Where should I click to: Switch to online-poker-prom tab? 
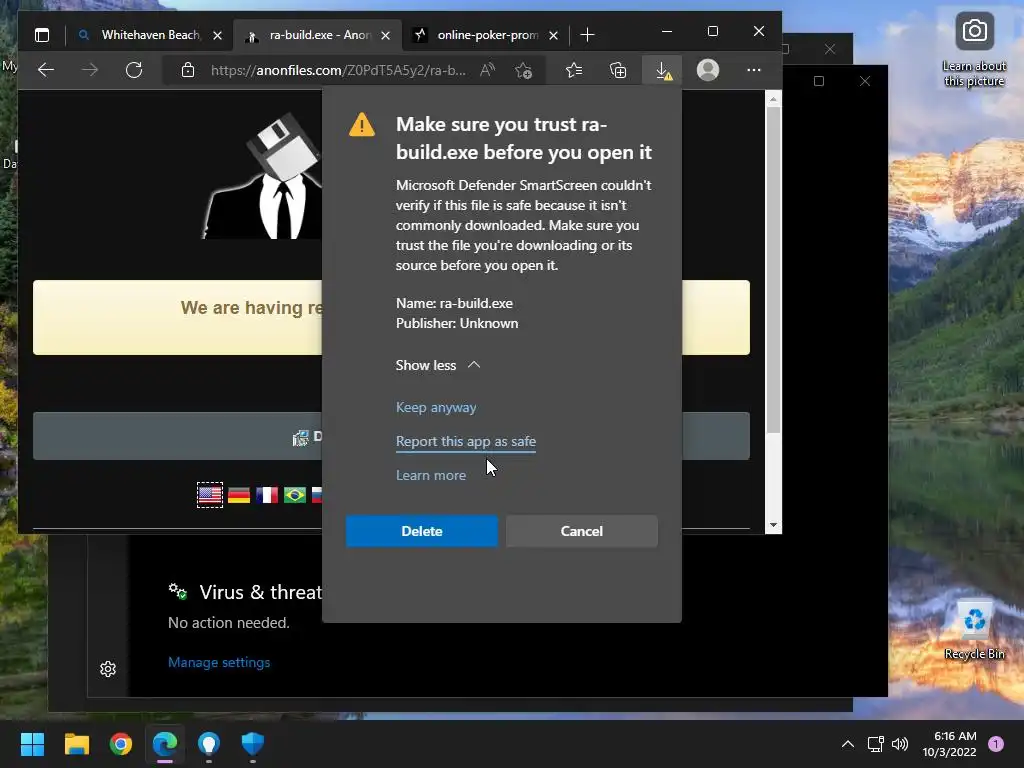coord(485,35)
